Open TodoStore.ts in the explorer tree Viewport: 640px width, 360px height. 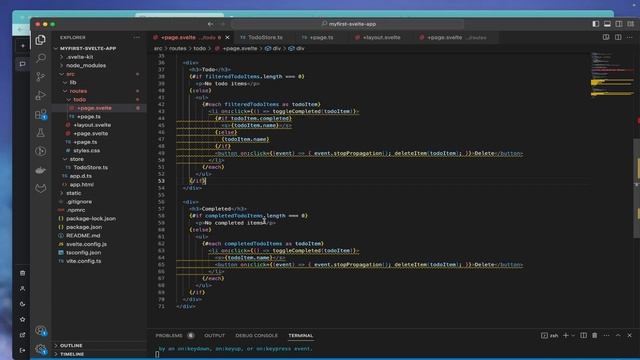pyautogui.click(x=91, y=167)
